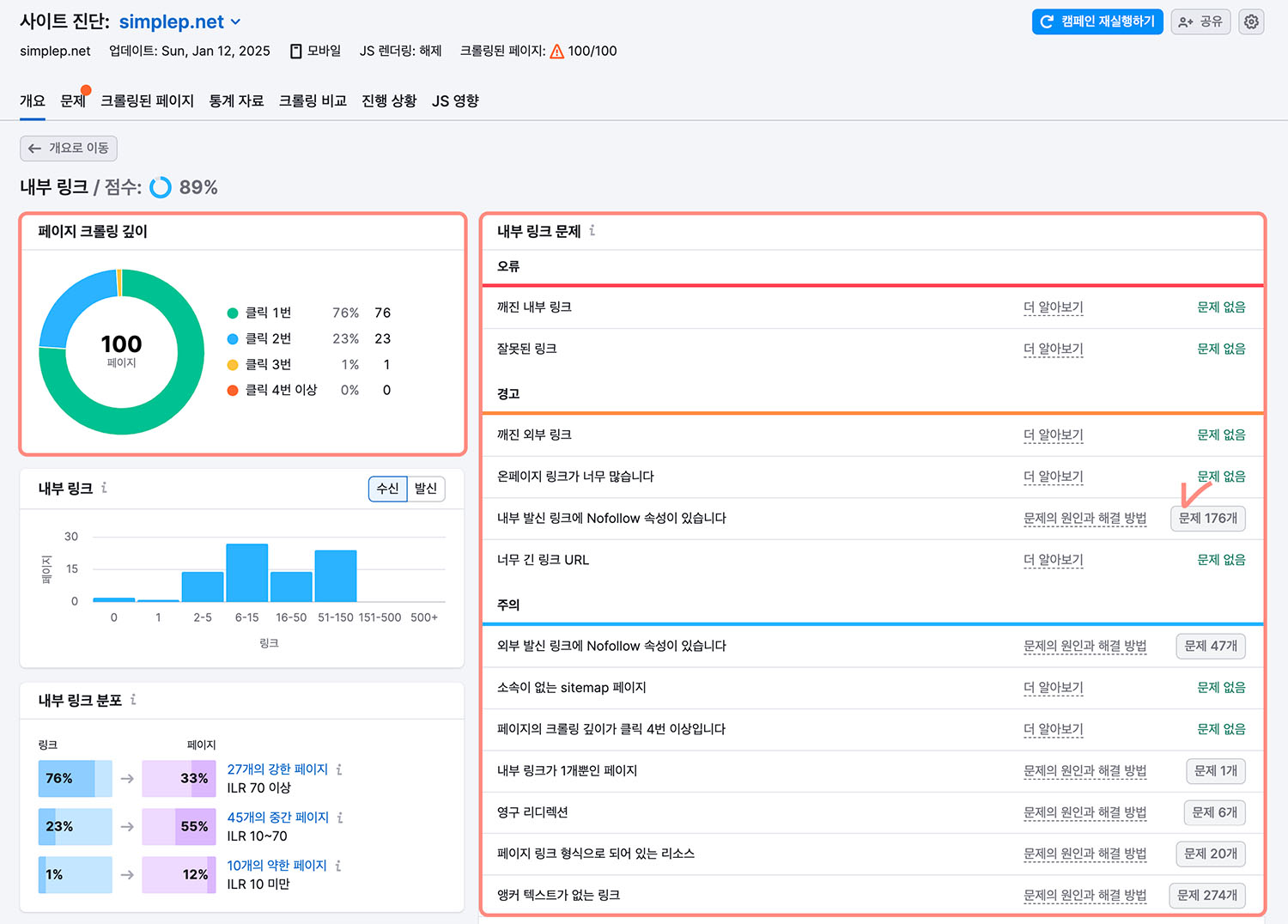This screenshot has height=924, width=1288.
Task: Click the 51-150 links bar in chart
Action: tap(336, 576)
